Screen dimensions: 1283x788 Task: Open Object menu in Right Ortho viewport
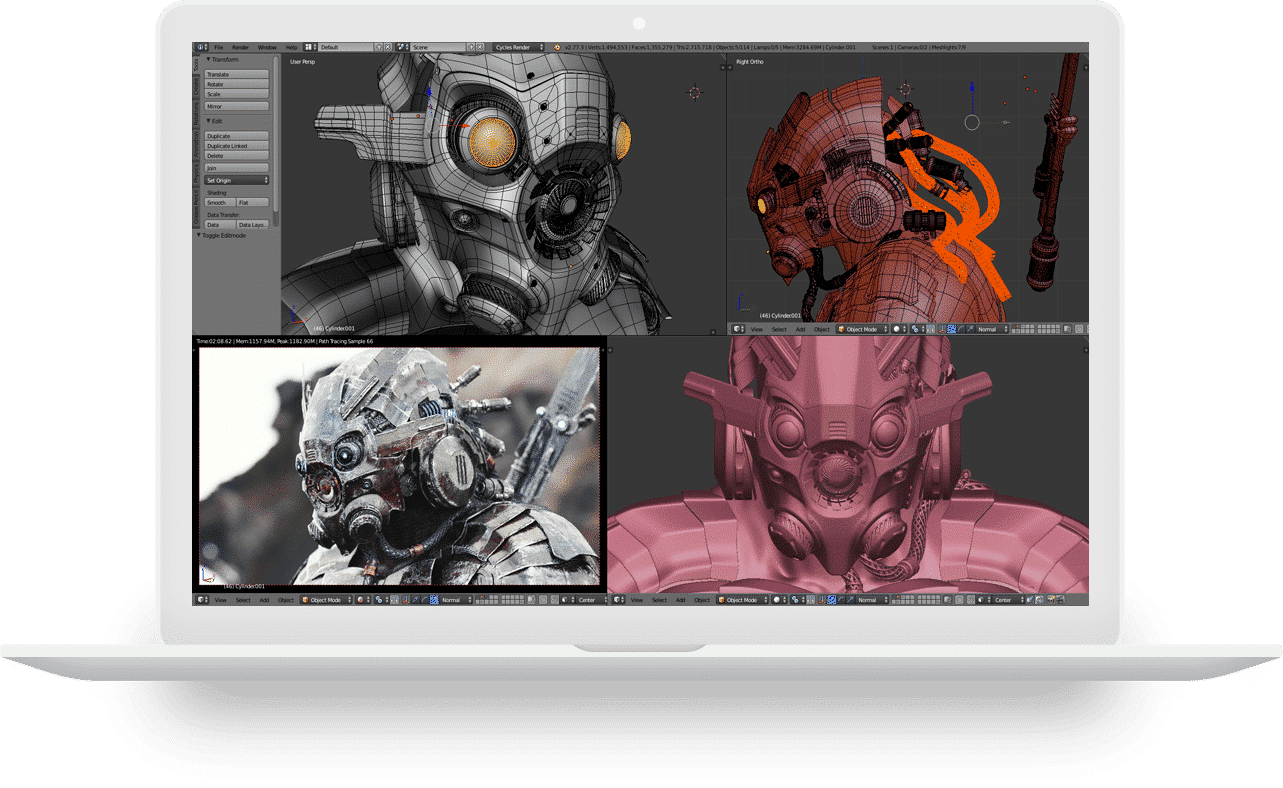(822, 329)
